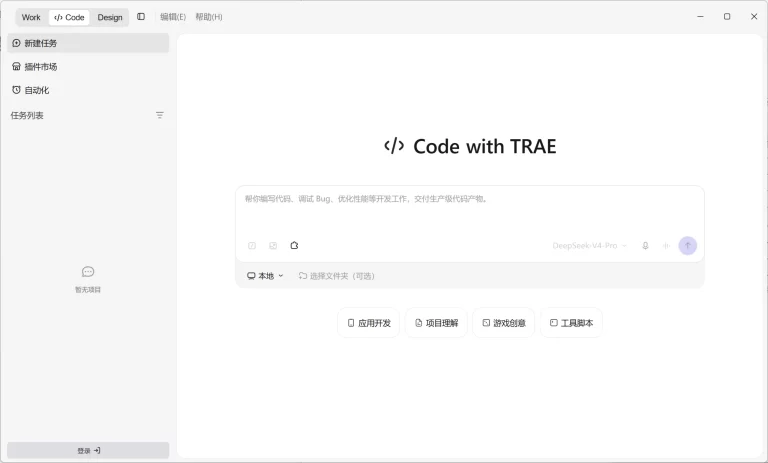The image size is (768, 463).
Task: Choose a folder via 选择文件夹 (可选)
Action: (x=336, y=276)
